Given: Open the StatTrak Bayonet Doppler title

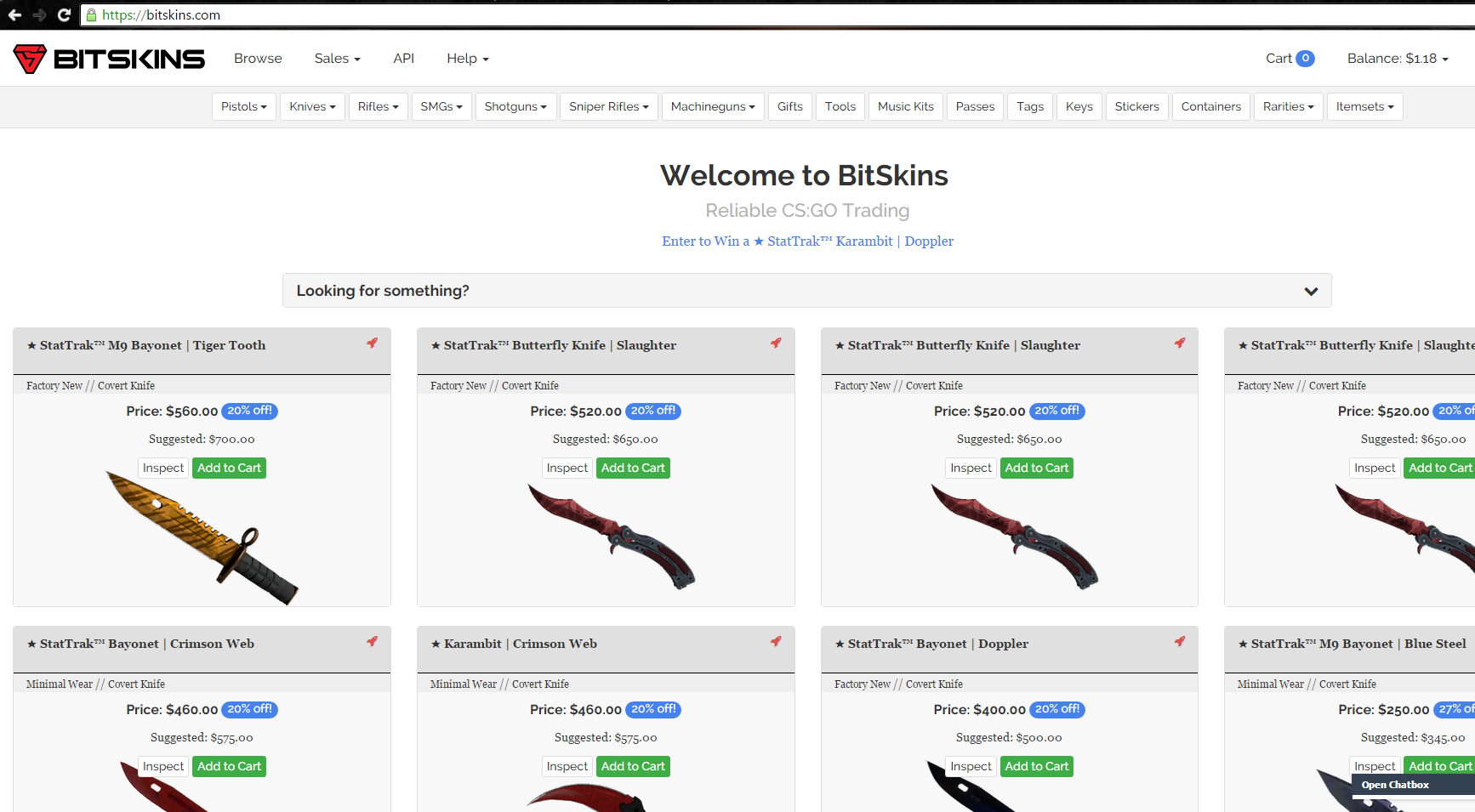Looking at the screenshot, I should pyautogui.click(x=931, y=644).
